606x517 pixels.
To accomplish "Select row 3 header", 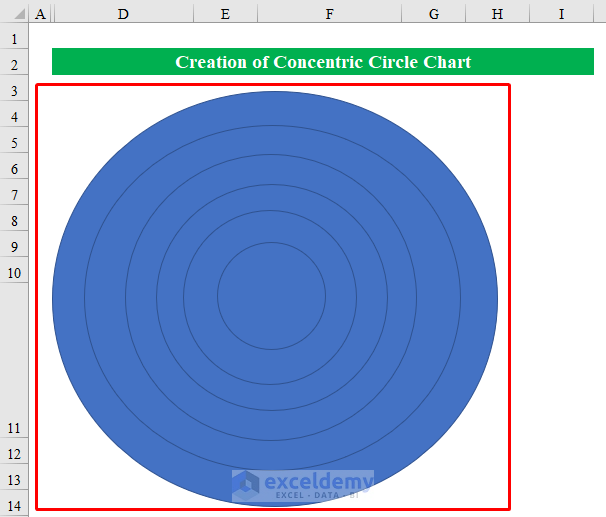I will click(x=14, y=88).
